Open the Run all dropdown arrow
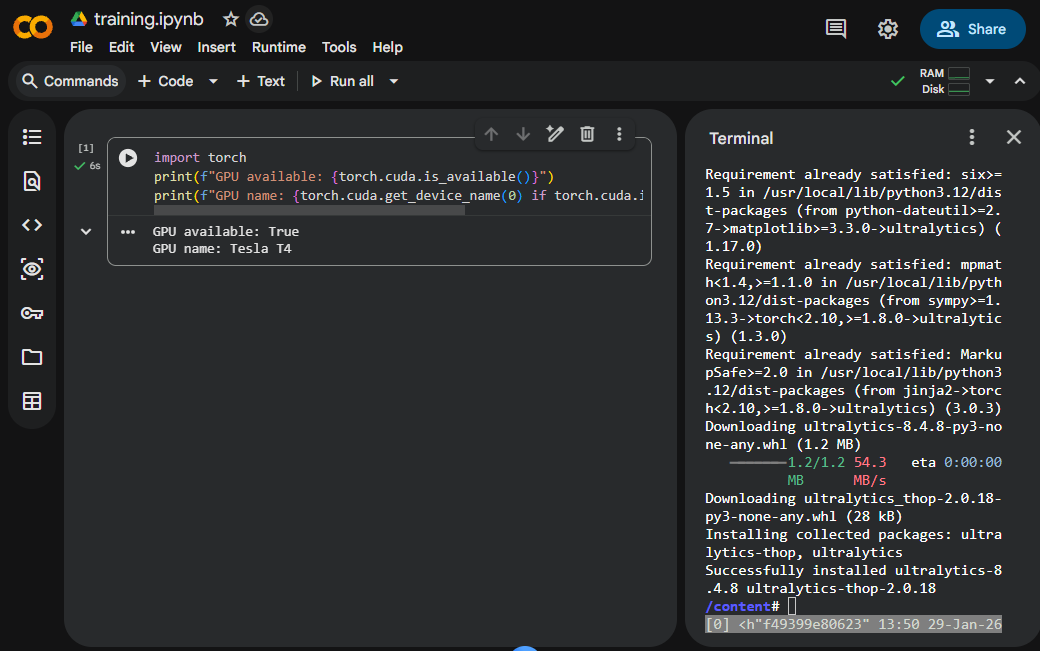Screen dimensions: 1040x651 pyautogui.click(x=394, y=81)
